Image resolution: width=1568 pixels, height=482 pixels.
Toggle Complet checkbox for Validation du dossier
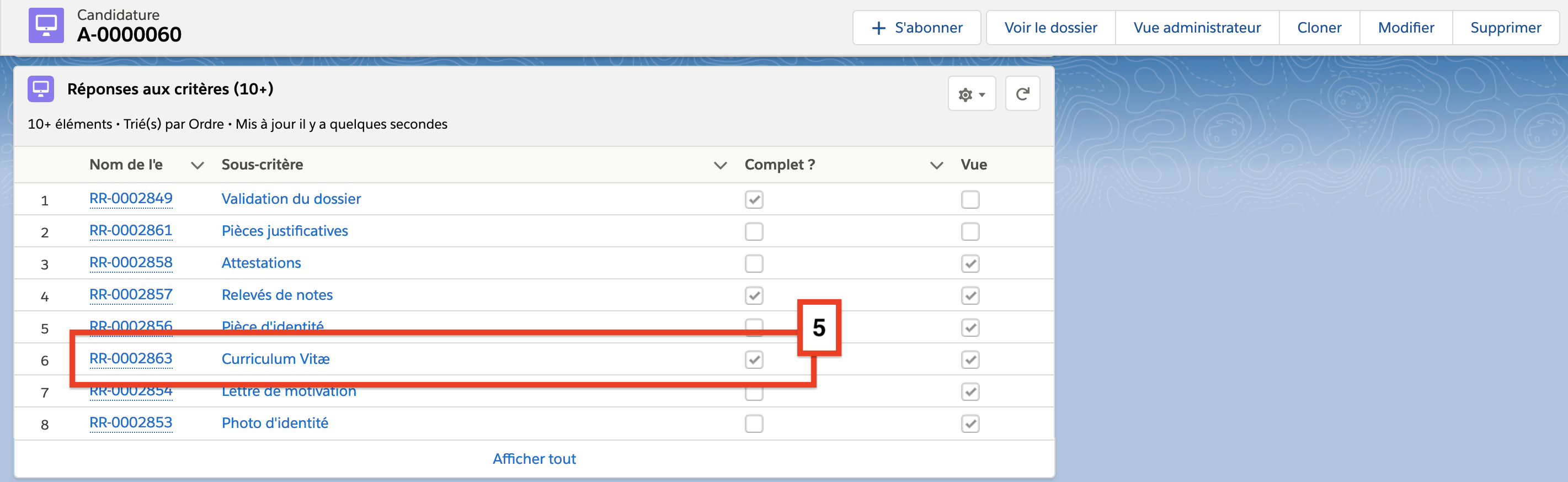click(754, 200)
